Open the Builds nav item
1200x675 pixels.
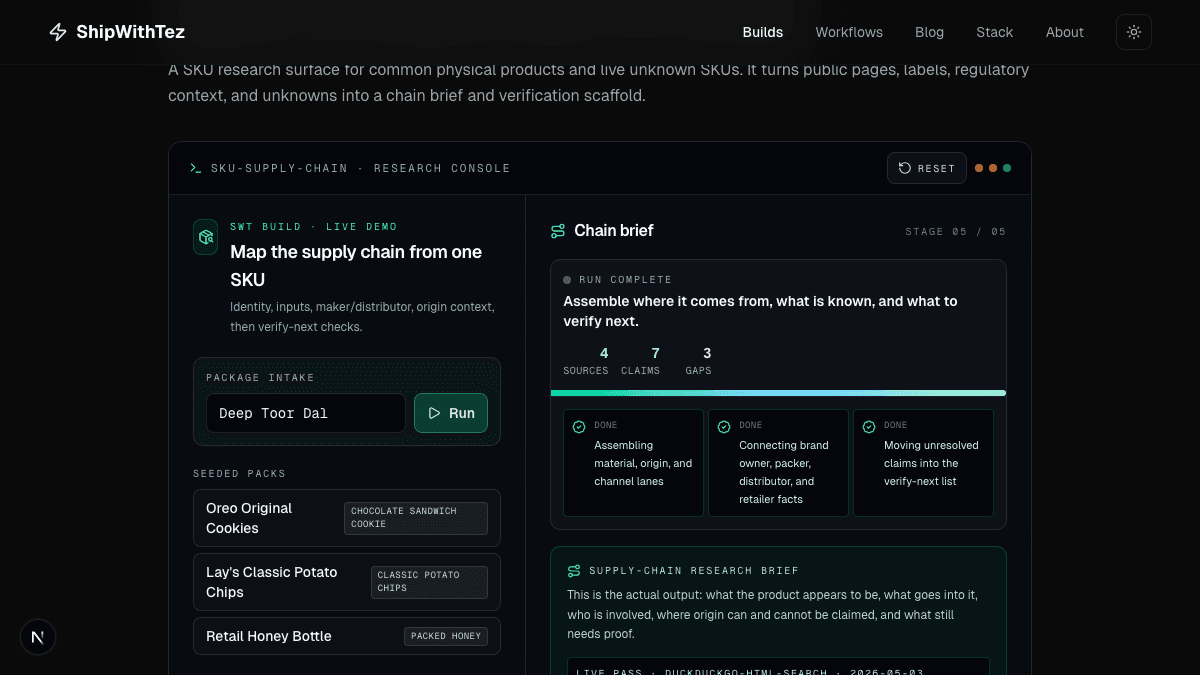(x=763, y=32)
